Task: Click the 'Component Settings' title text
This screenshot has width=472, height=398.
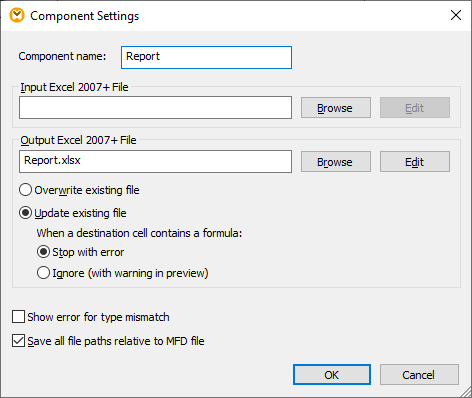Action: pyautogui.click(x=85, y=16)
